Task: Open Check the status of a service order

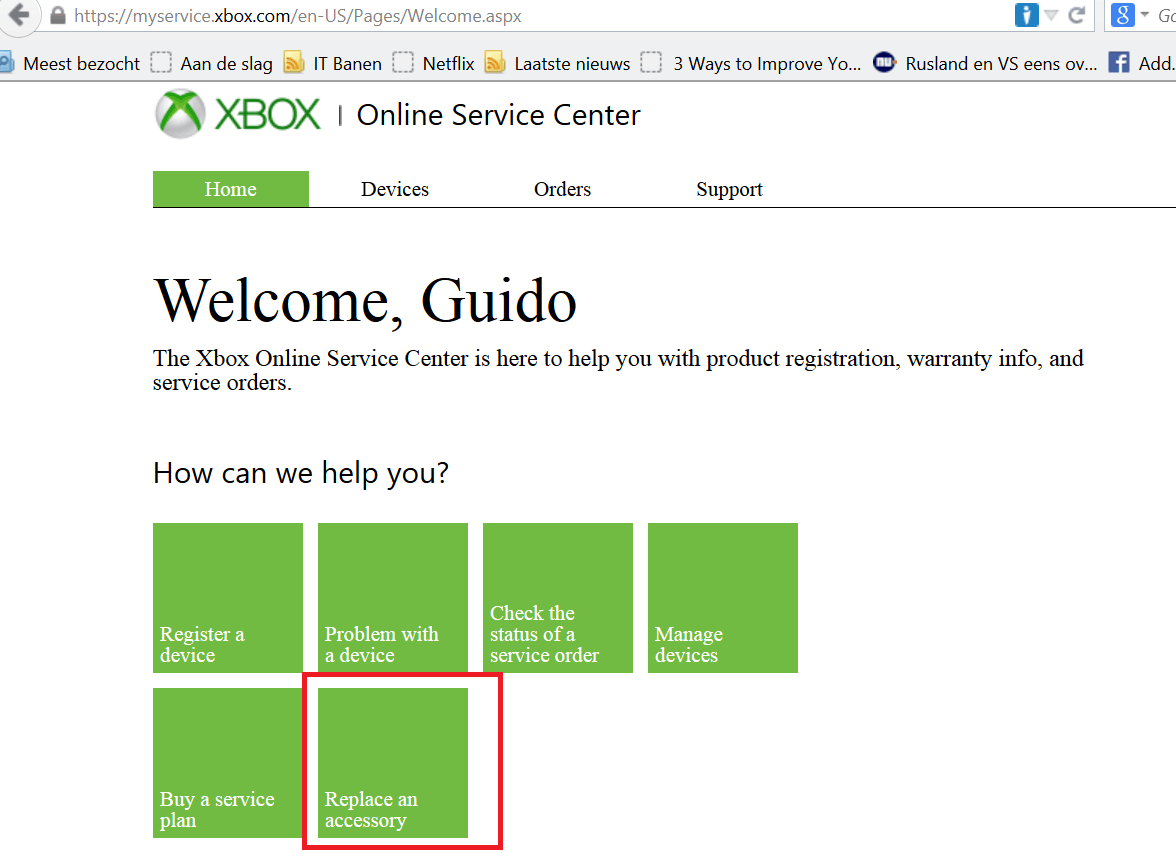Action: pyautogui.click(x=558, y=598)
